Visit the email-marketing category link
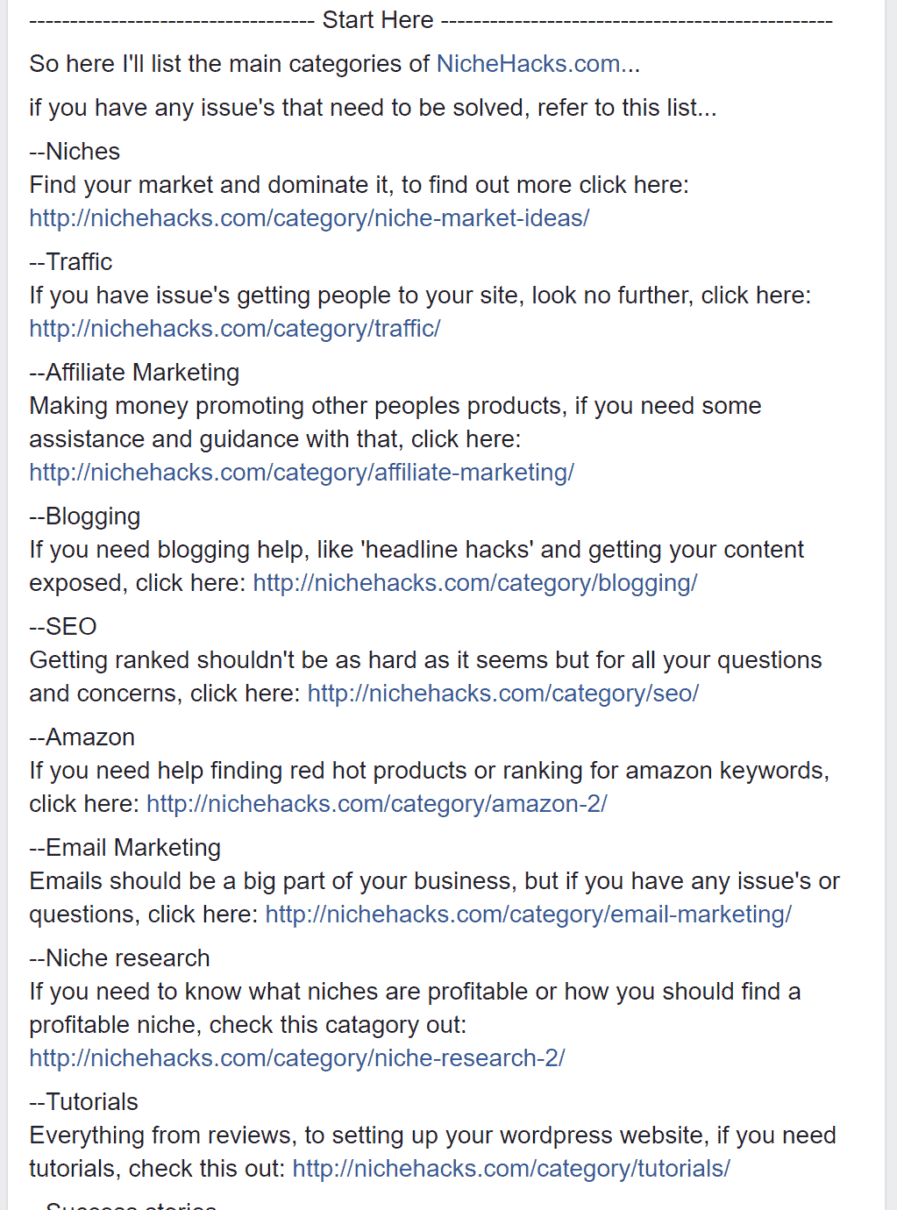 (528, 914)
